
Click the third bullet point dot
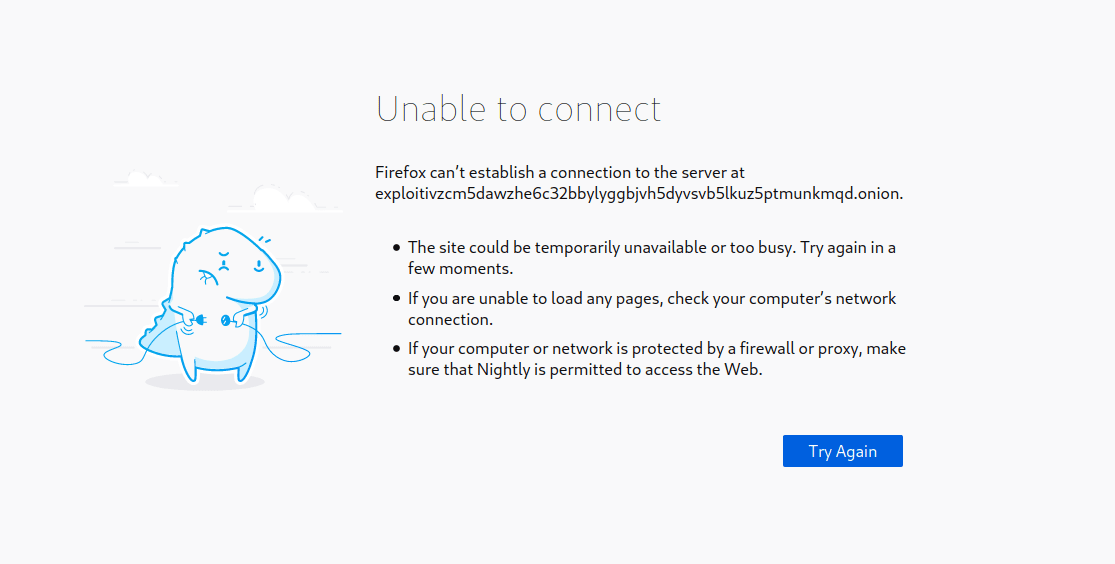tap(396, 348)
